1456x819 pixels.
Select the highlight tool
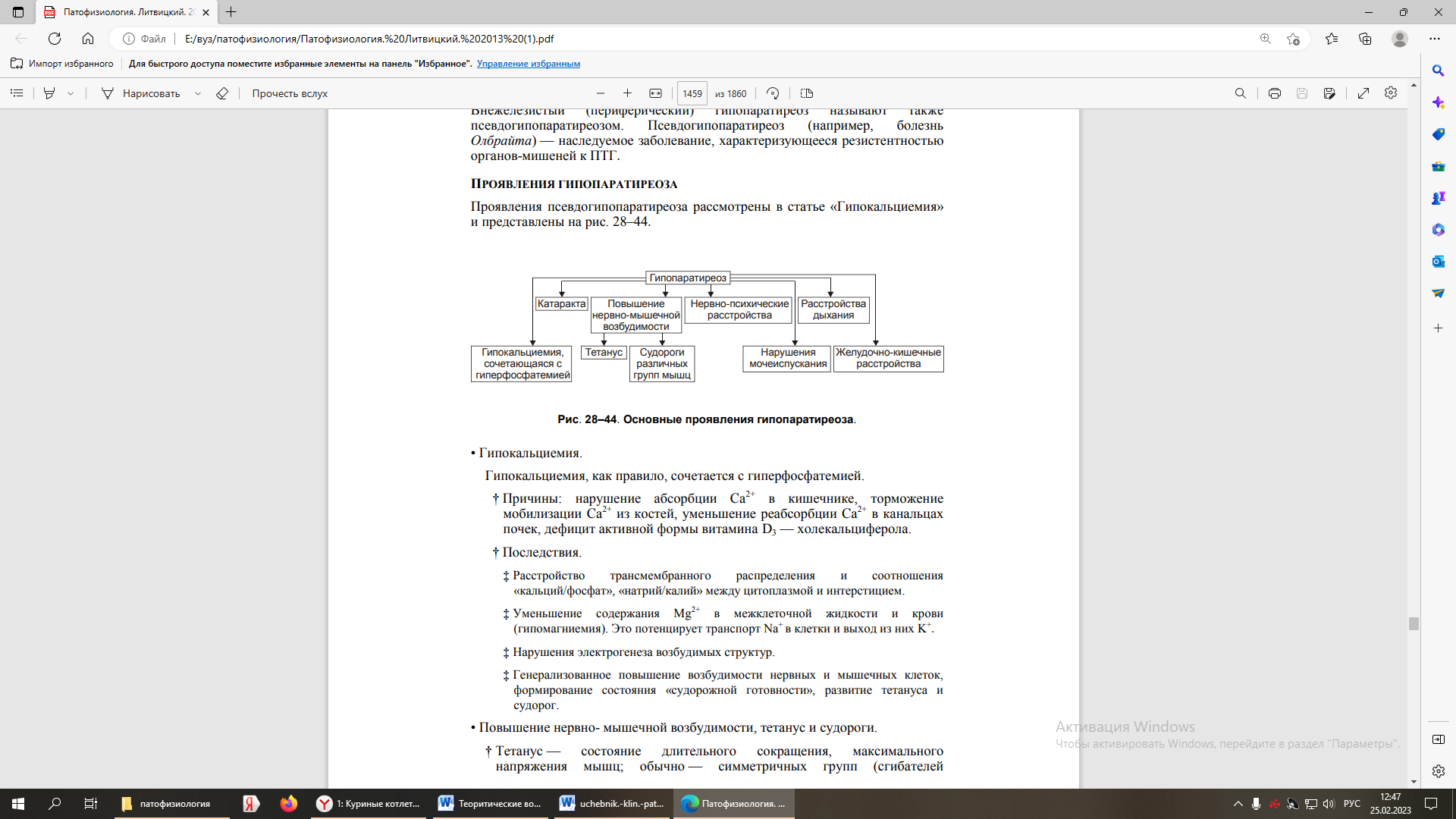(49, 93)
